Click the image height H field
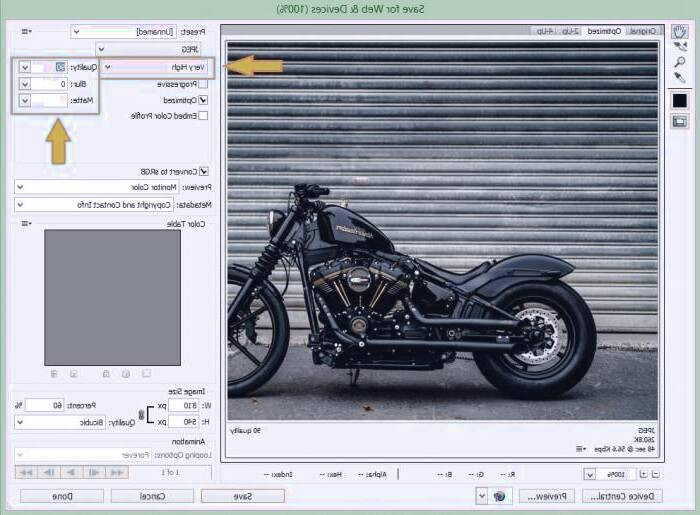Viewport: 700px width, 515px height. click(183, 422)
